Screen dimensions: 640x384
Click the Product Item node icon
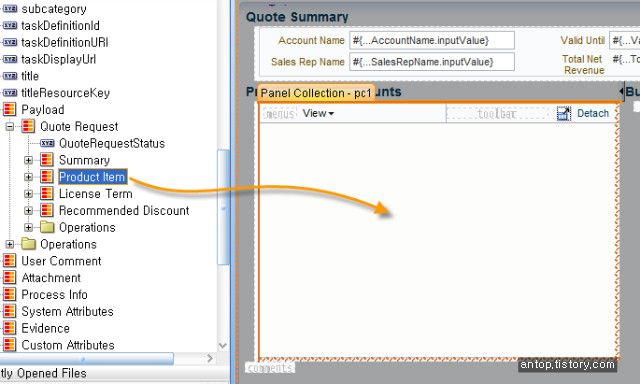coord(47,177)
